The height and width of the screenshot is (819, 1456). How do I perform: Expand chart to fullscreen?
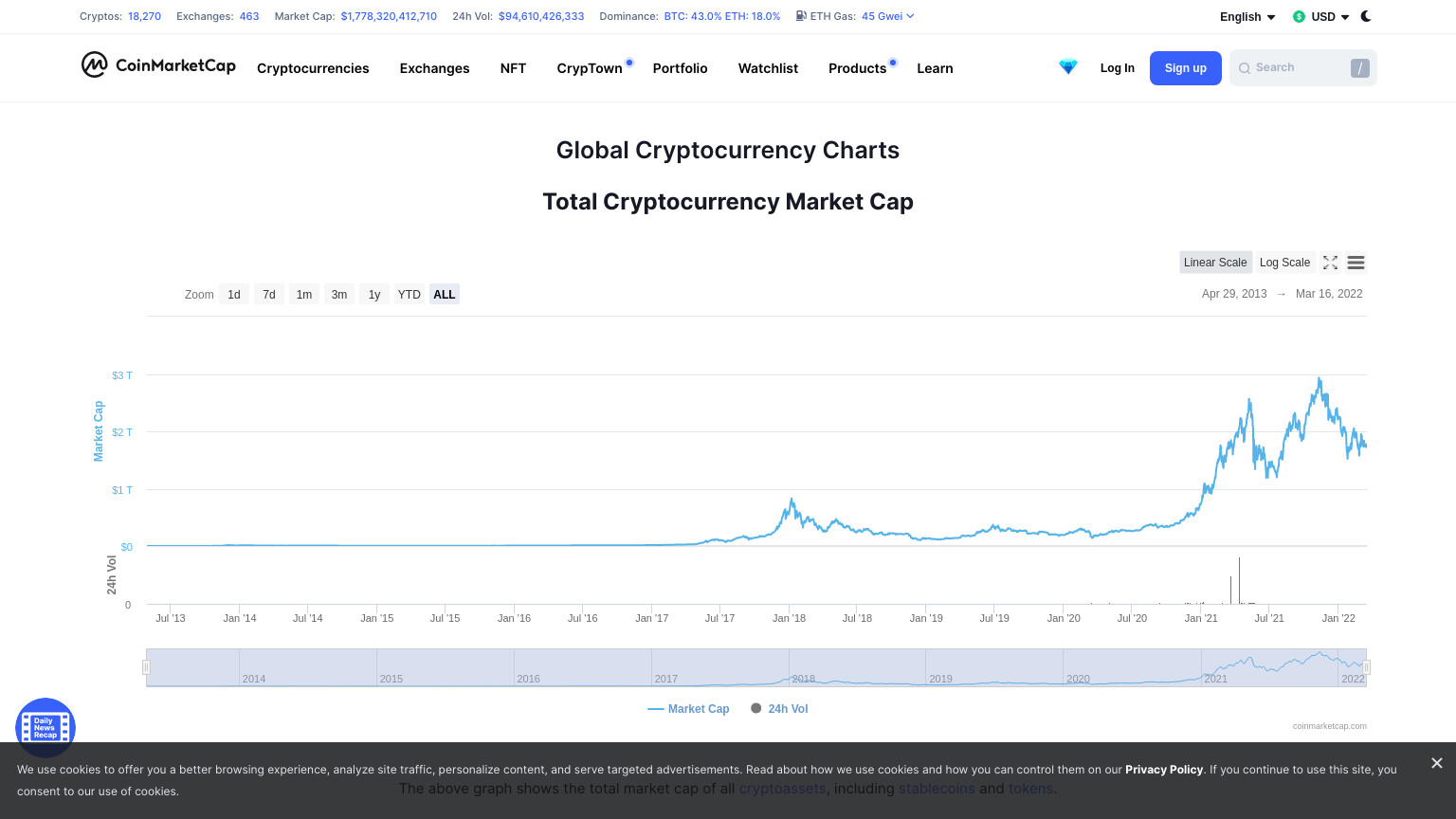click(1330, 263)
